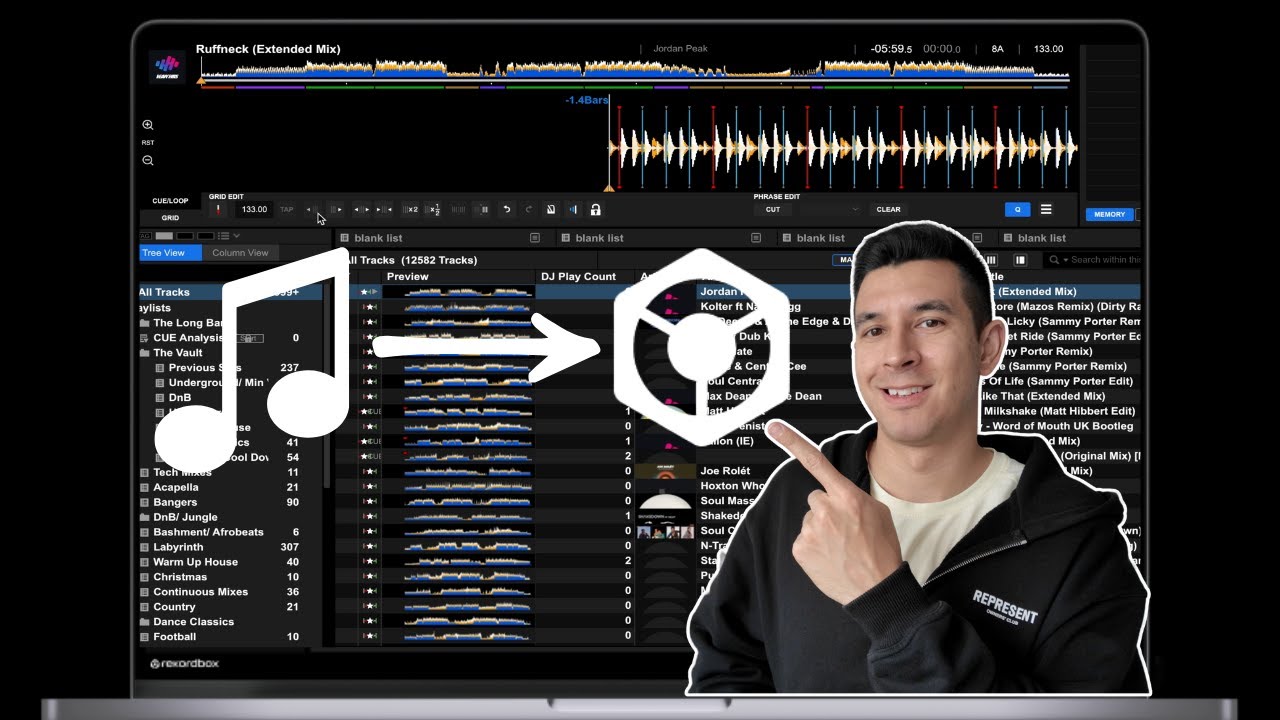Click the metronome icon
Screen dimensions: 1280x720
tap(551, 209)
